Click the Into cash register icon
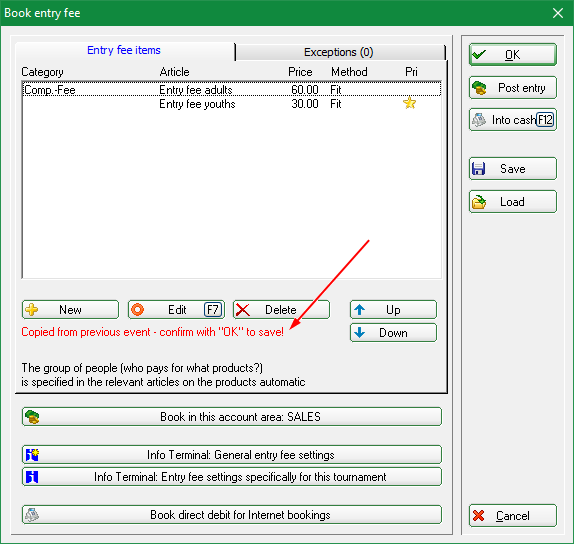The image size is (574, 544). click(x=479, y=120)
